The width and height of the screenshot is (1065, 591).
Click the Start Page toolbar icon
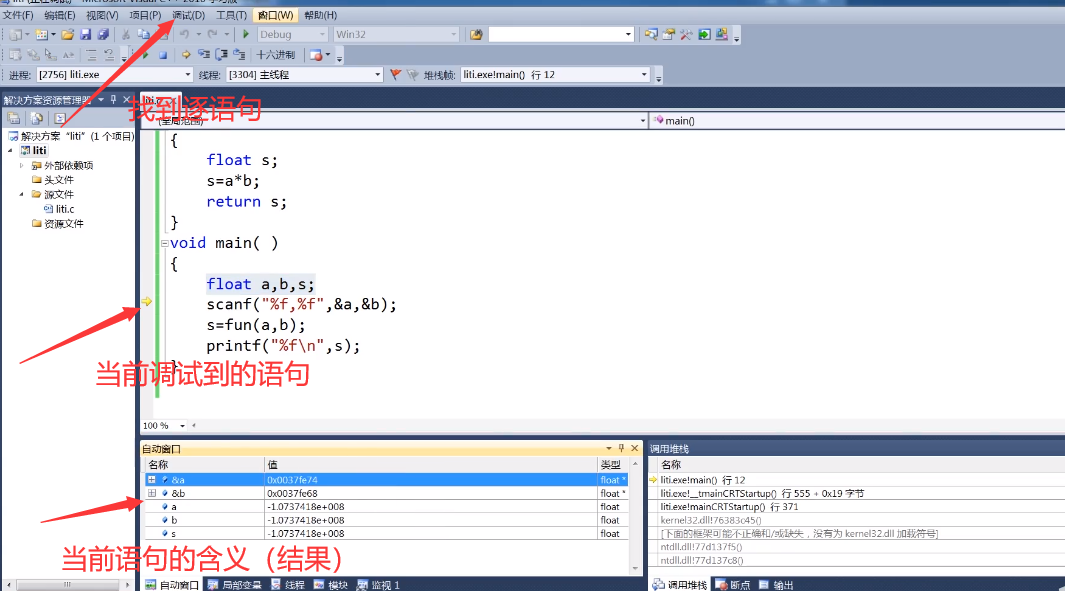(705, 34)
